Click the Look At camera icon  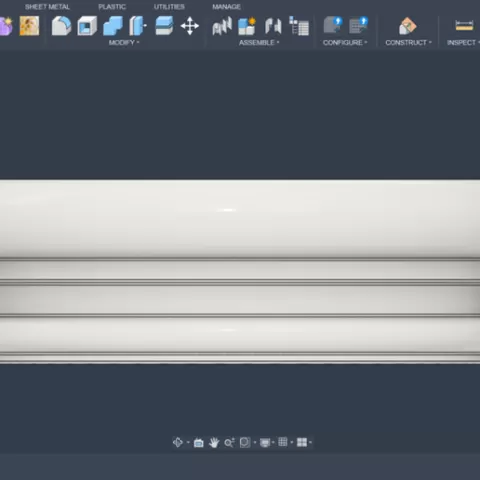point(198,443)
